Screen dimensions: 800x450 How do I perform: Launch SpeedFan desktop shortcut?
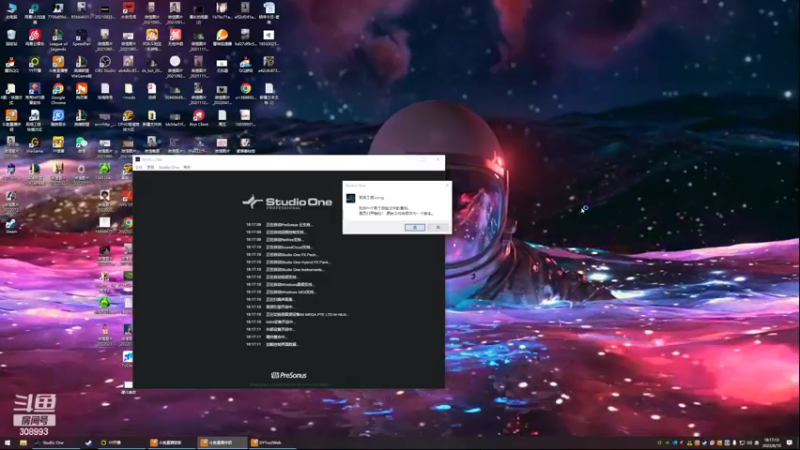(81, 38)
